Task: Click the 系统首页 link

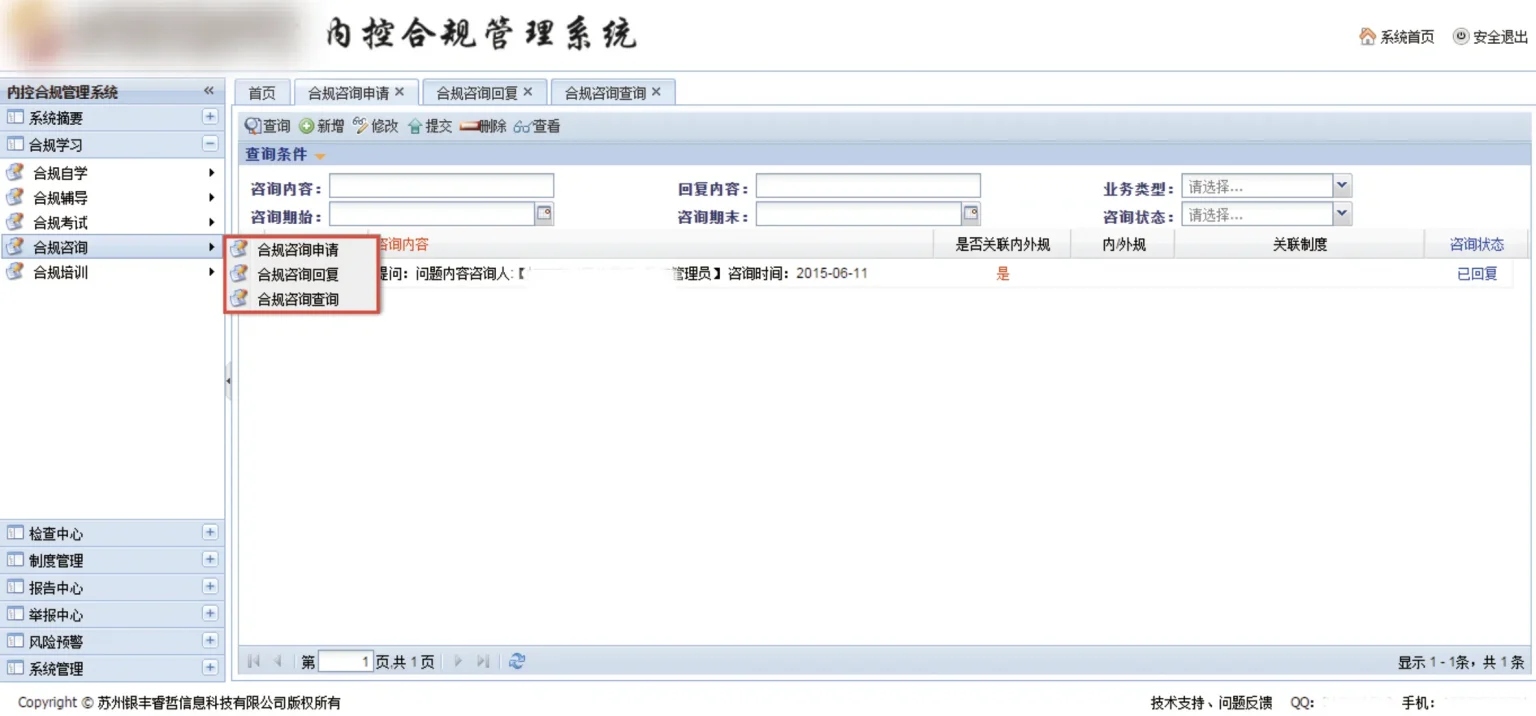Action: (1397, 37)
